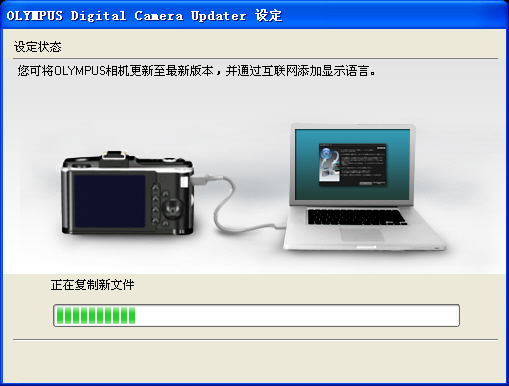Click the '正在复制新文件' status text
Viewport: 509px width, 386px height.
point(92,285)
